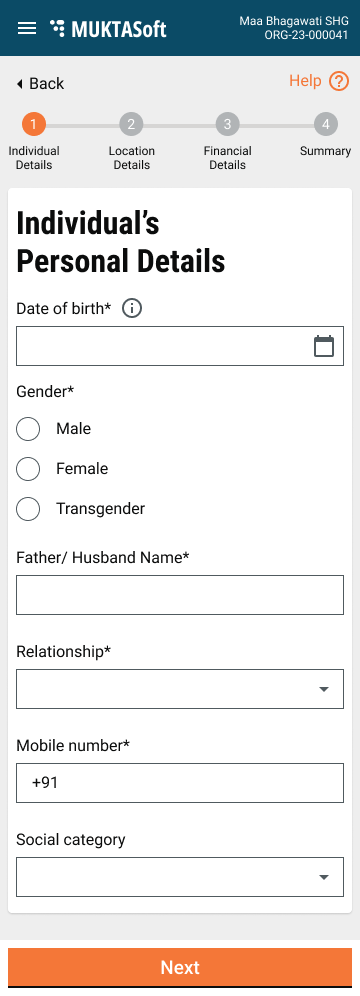Choose the Transgender radio button

(28, 509)
